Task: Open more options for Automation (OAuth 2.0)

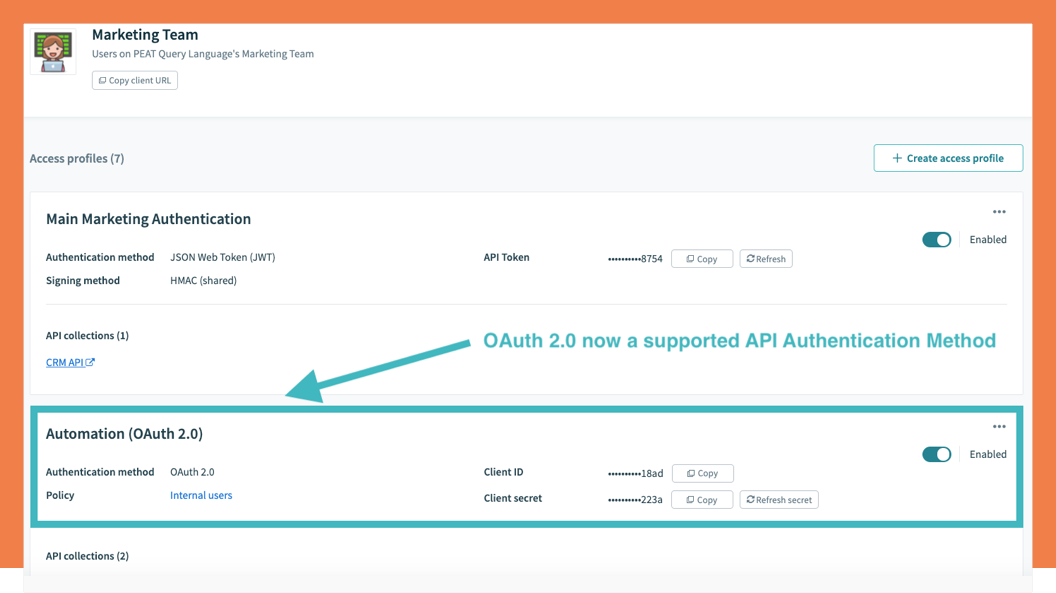Action: pyautogui.click(x=998, y=427)
